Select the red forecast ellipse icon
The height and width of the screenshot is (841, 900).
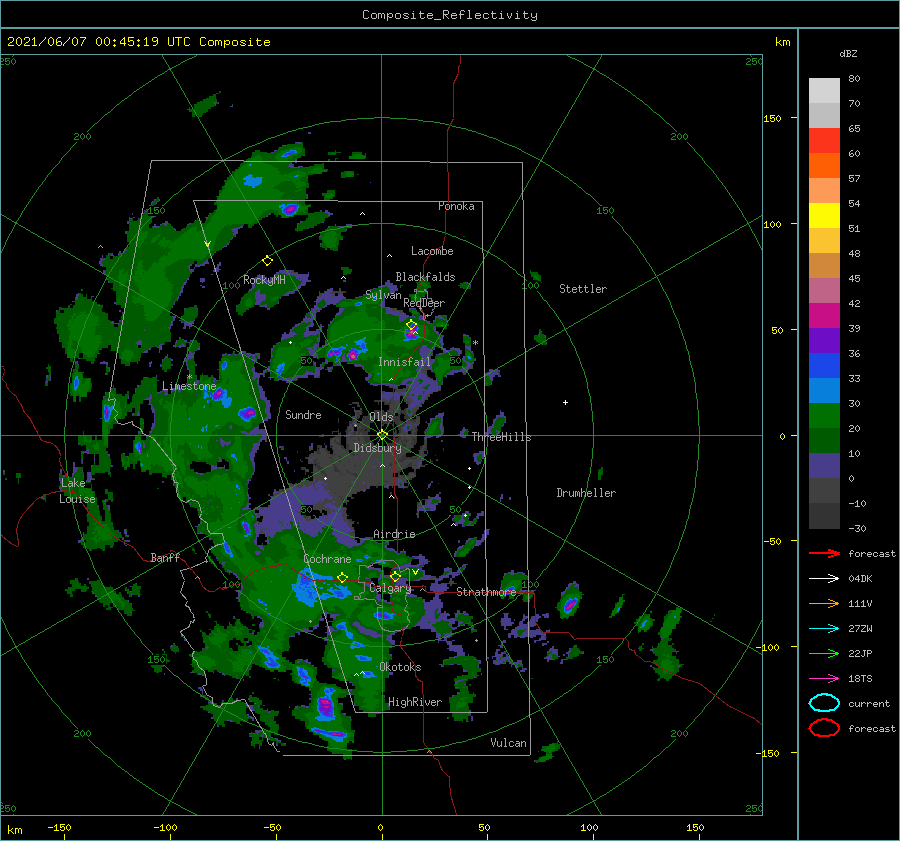point(824,728)
